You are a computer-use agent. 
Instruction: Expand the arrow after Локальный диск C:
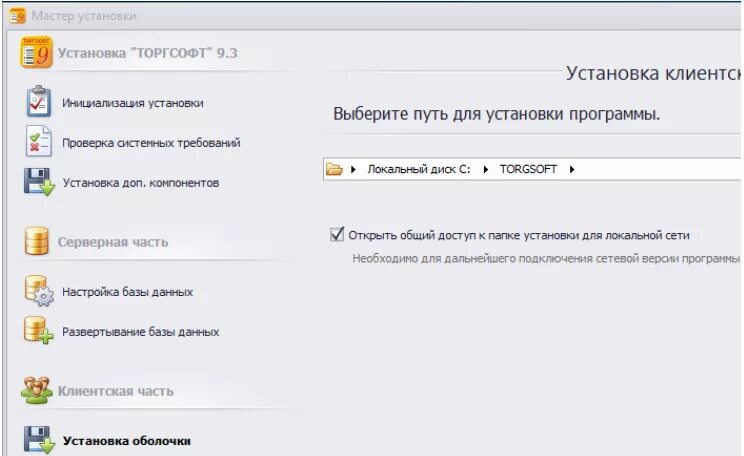pyautogui.click(x=485, y=169)
